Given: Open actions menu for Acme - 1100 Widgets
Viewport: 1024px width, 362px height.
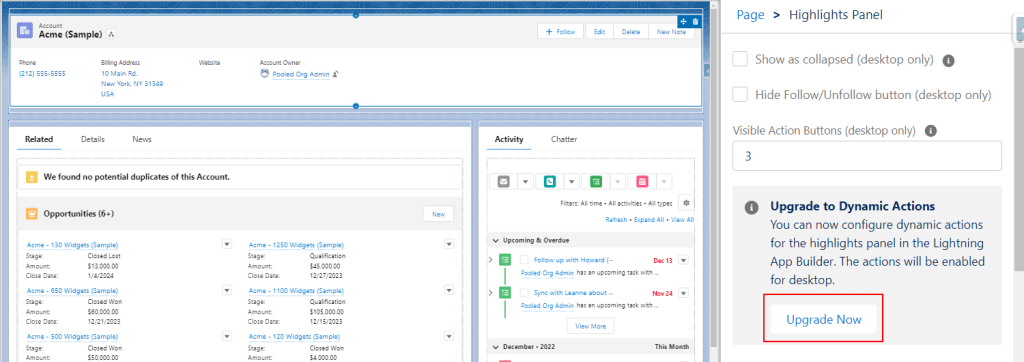Looking at the screenshot, I should click(x=449, y=290).
